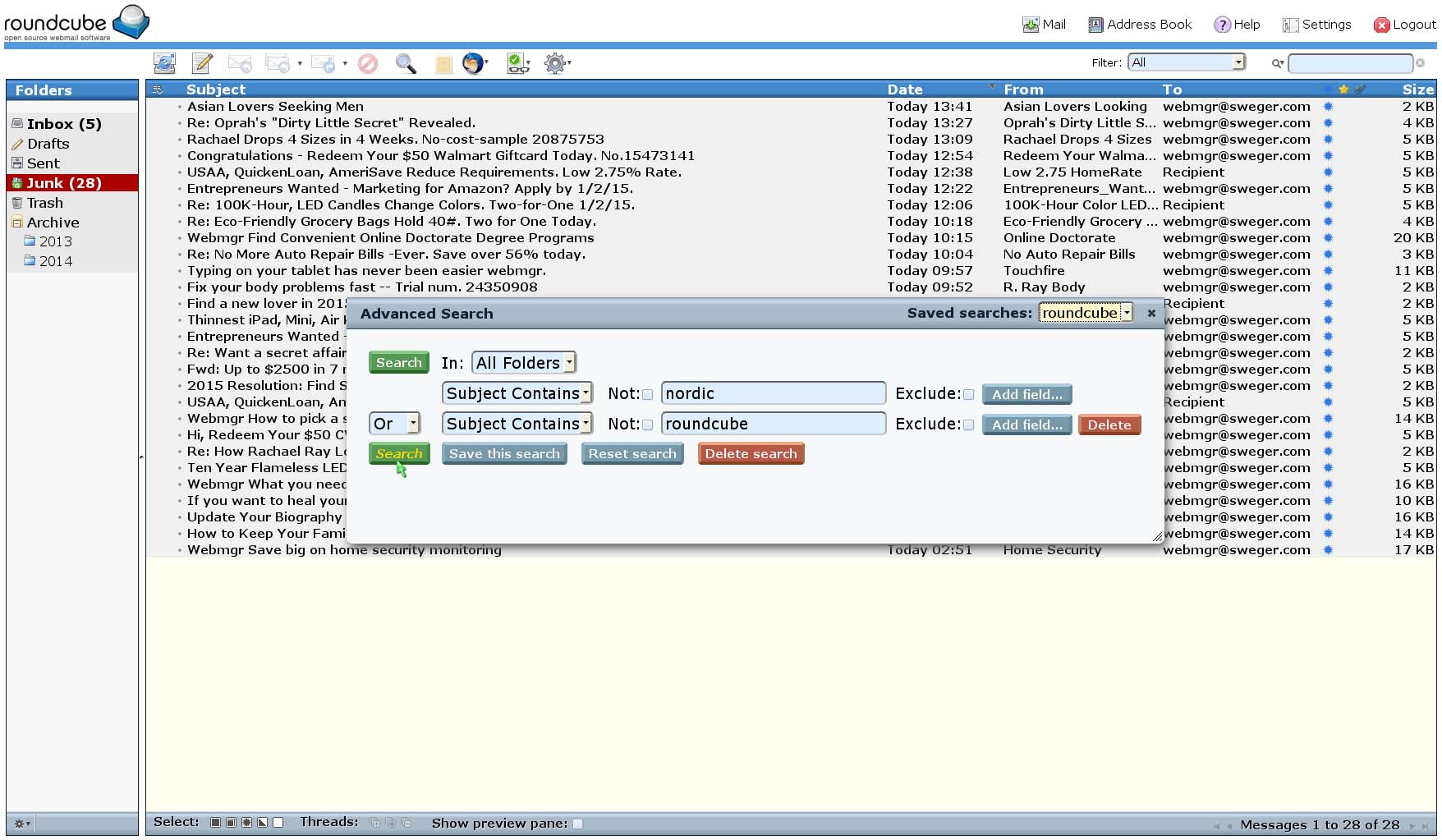The width and height of the screenshot is (1442, 840).
Task: Click the invert selection icon
Action: tap(262, 822)
